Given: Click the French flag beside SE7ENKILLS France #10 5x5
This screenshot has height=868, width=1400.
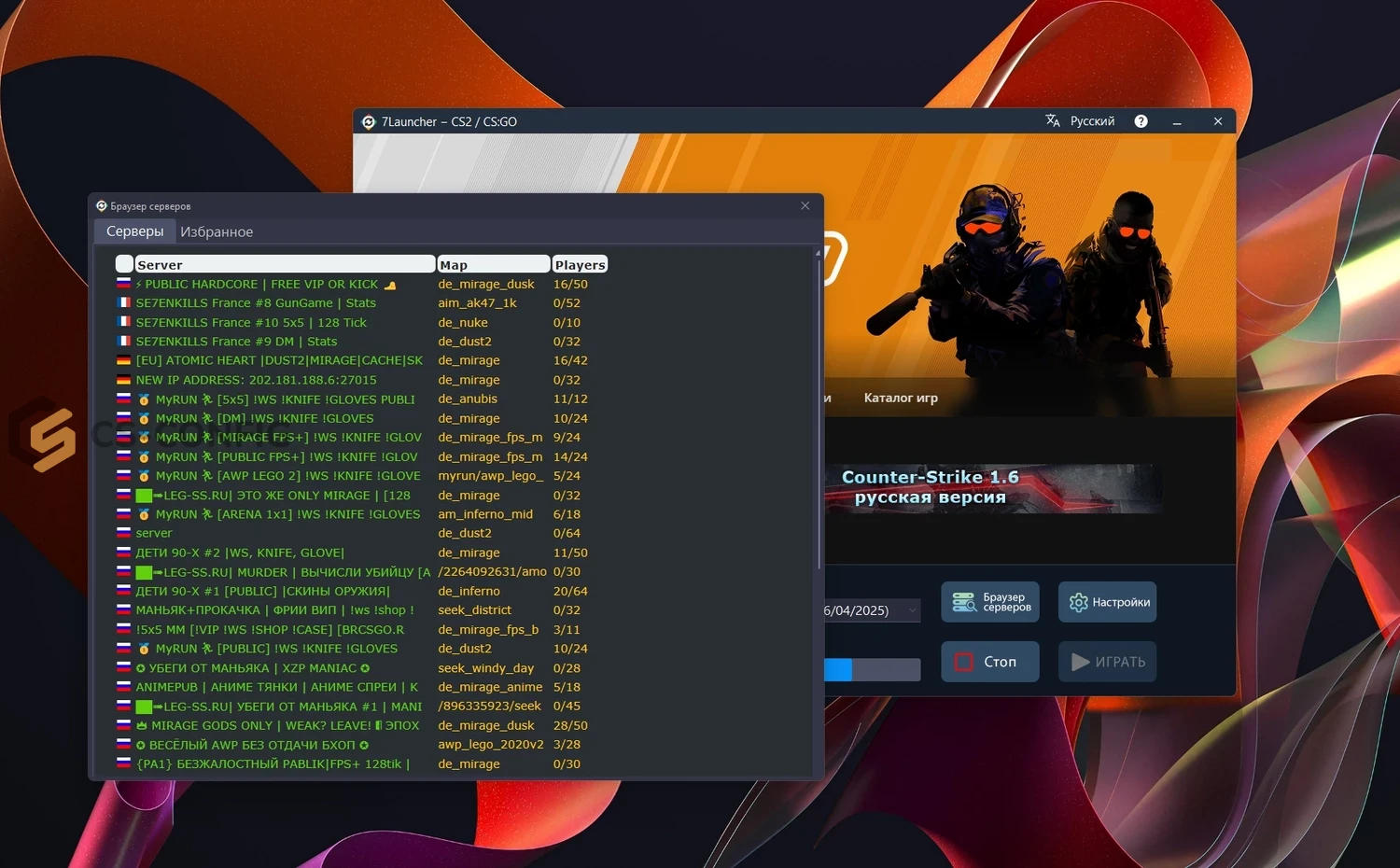Looking at the screenshot, I should [x=123, y=322].
